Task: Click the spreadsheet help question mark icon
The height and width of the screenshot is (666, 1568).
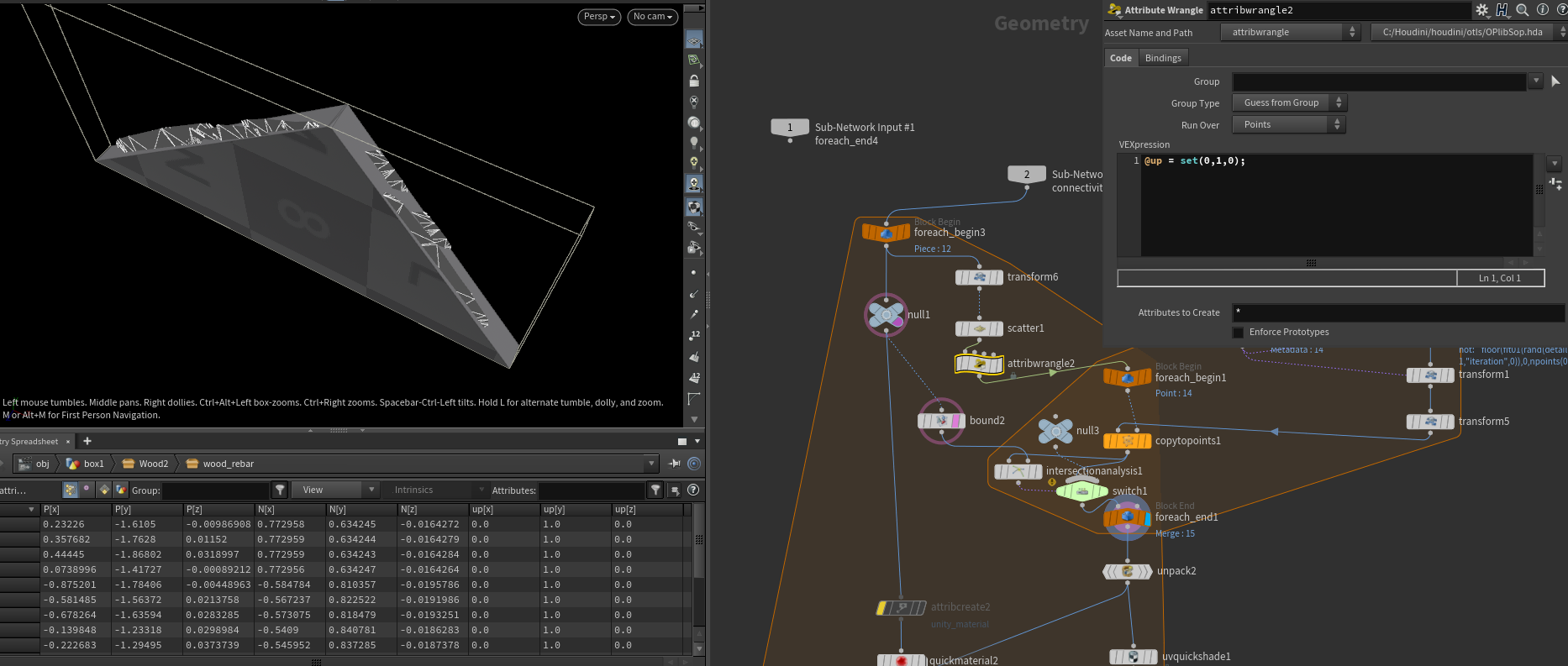Action: point(693,490)
